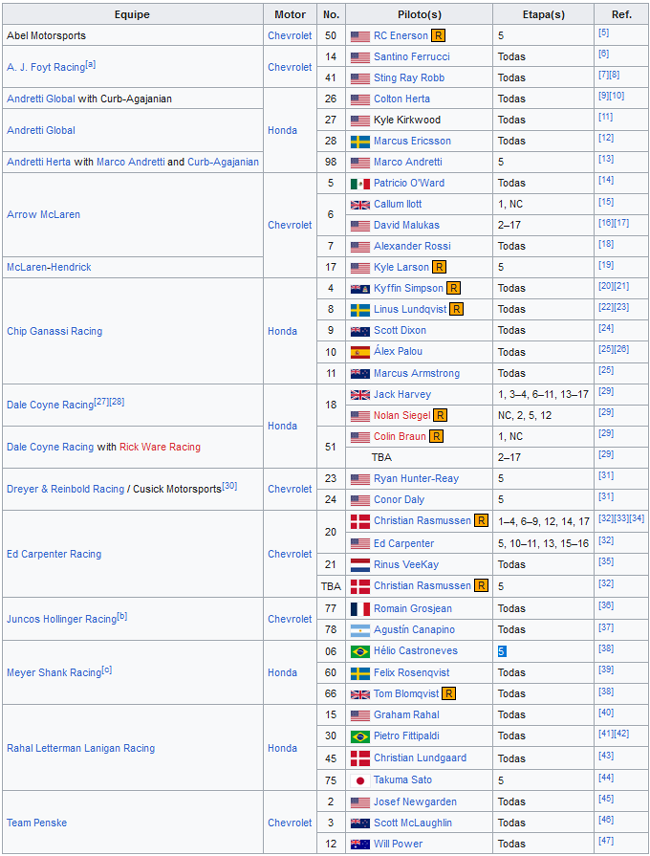The image size is (650, 856).
Task: Click the New Zealand flag beside Scott McLaughlin
Action: click(360, 823)
